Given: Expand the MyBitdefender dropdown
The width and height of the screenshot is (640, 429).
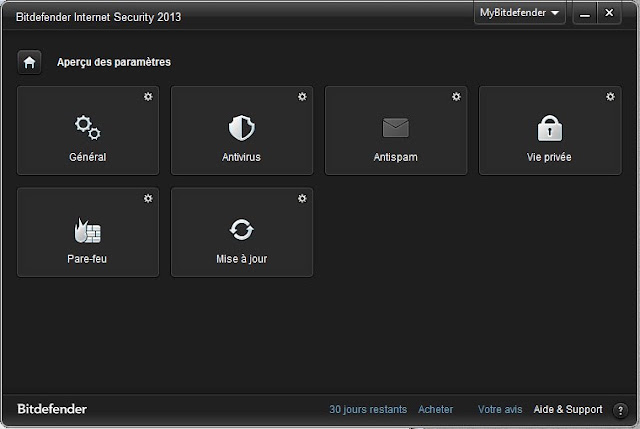Looking at the screenshot, I should click(x=520, y=13).
